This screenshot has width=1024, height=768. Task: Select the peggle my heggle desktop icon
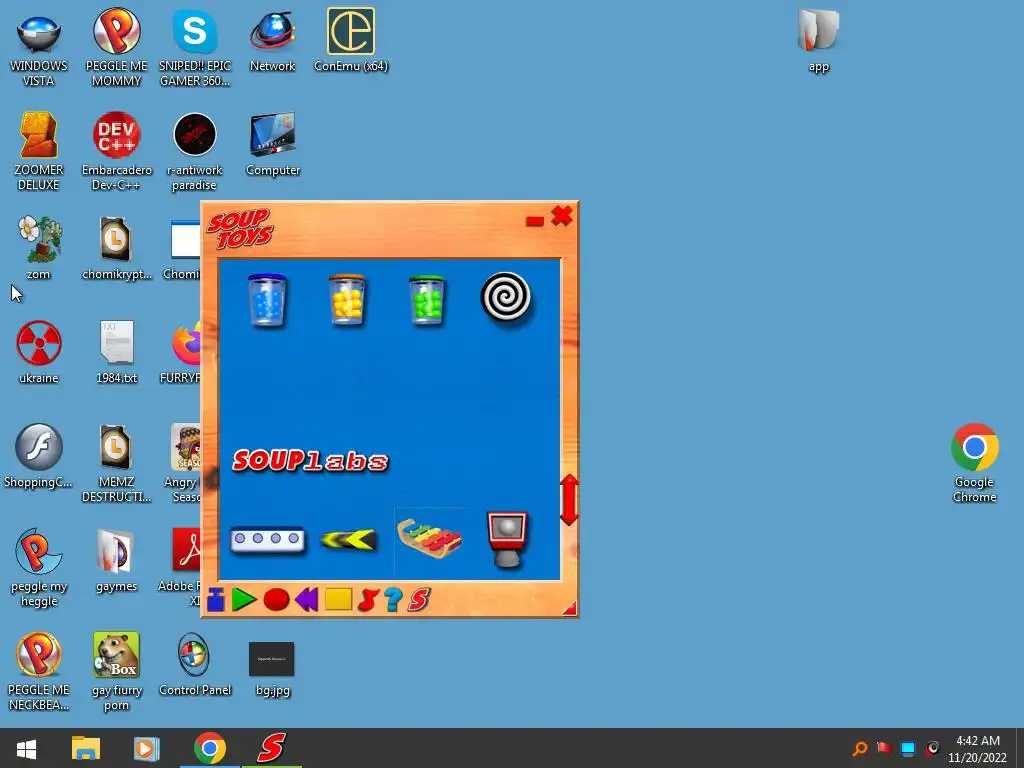point(39,568)
